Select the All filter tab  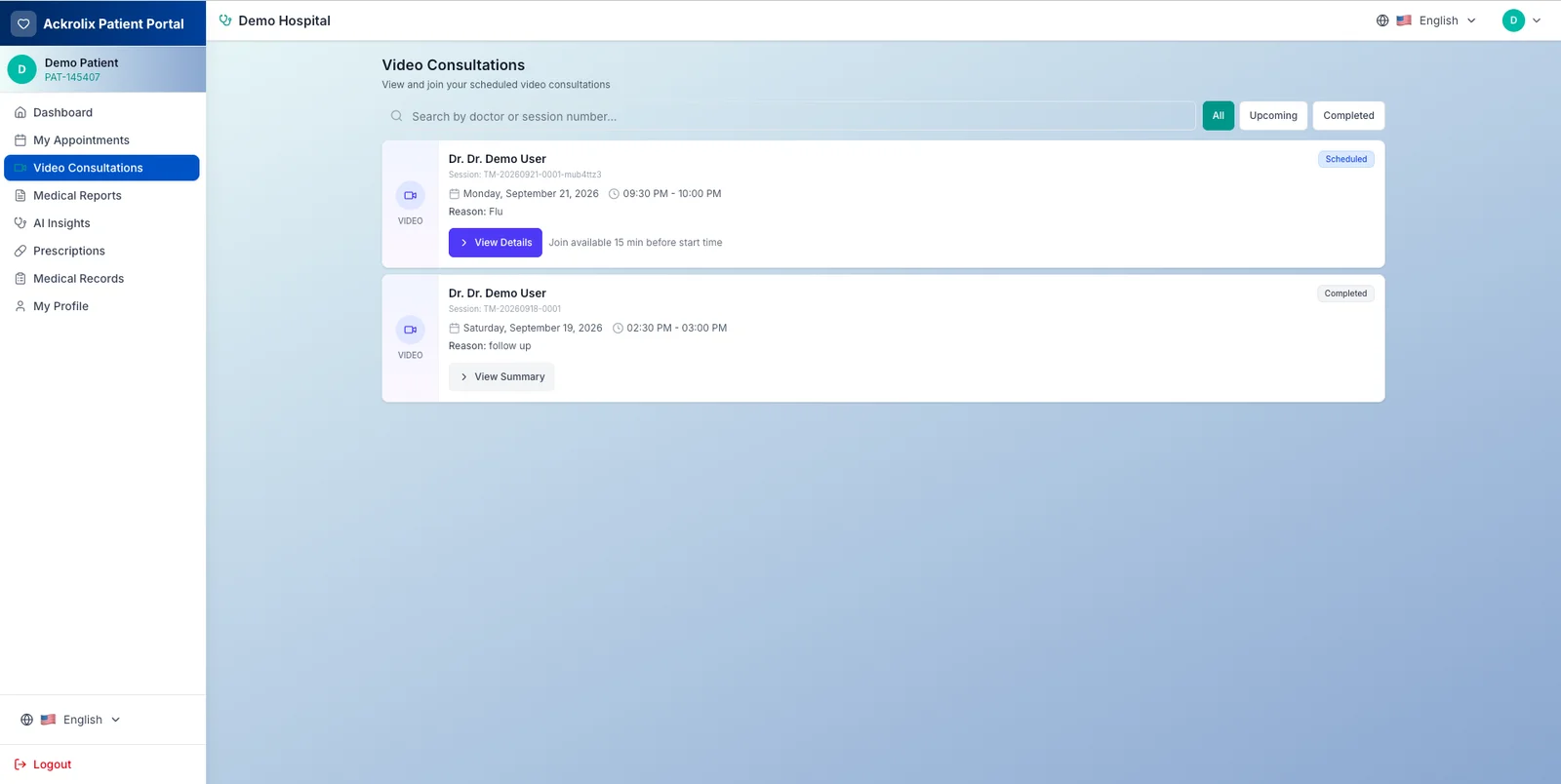pyautogui.click(x=1219, y=116)
